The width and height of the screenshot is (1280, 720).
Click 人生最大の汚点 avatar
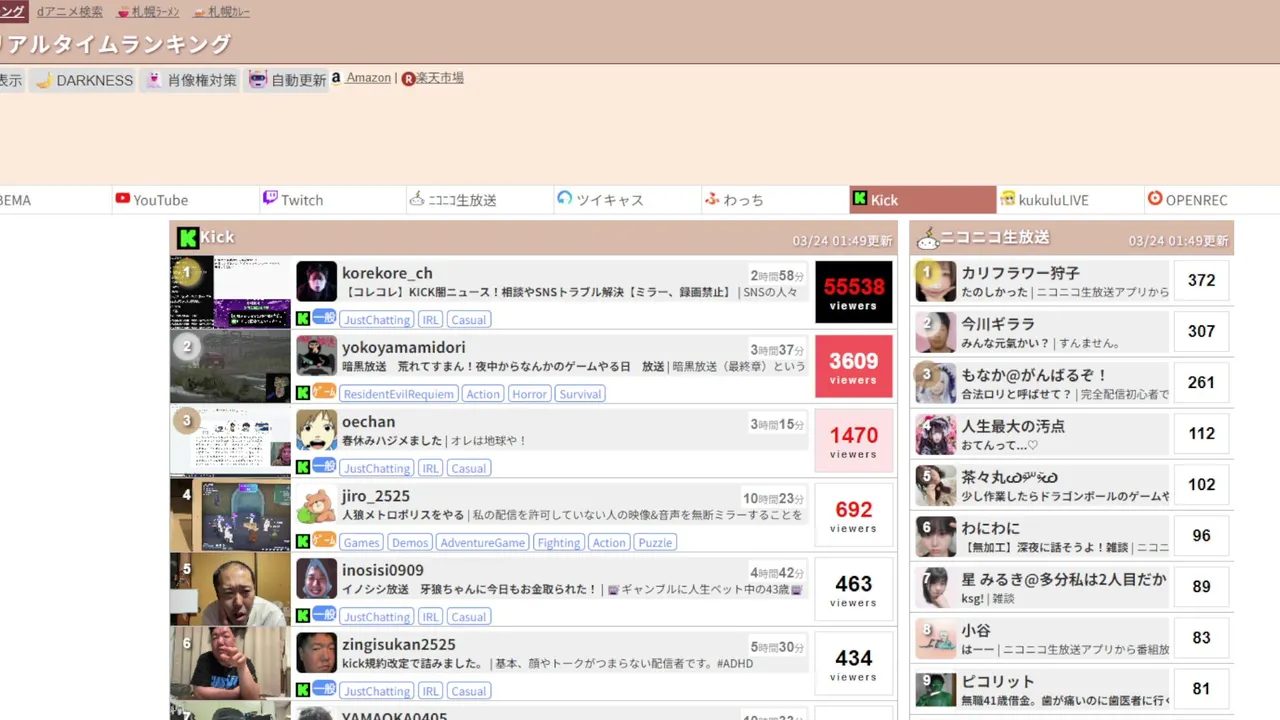[936, 434]
